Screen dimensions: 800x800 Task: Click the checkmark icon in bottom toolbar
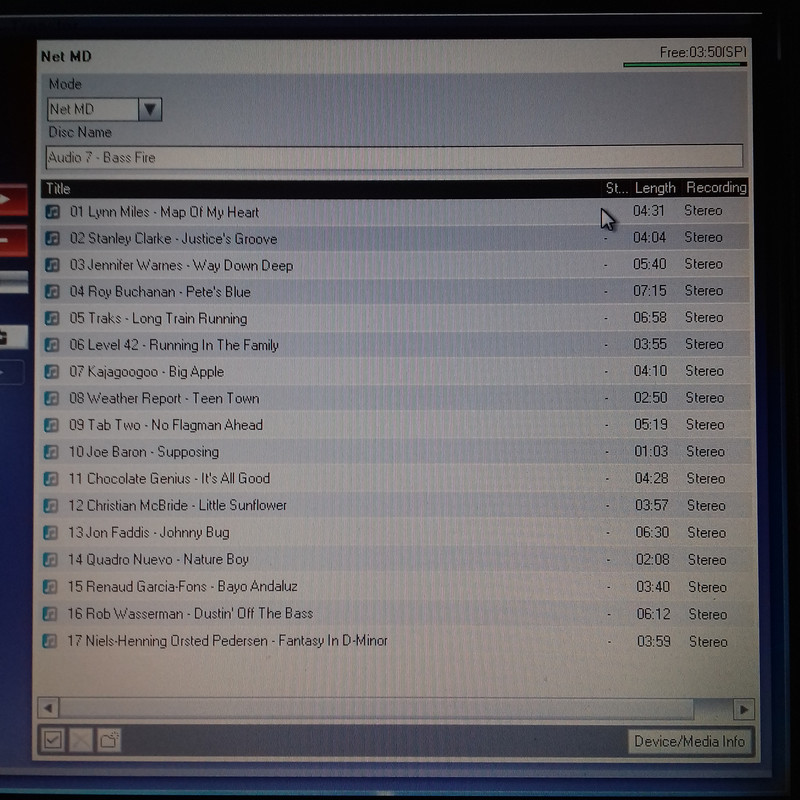click(53, 740)
